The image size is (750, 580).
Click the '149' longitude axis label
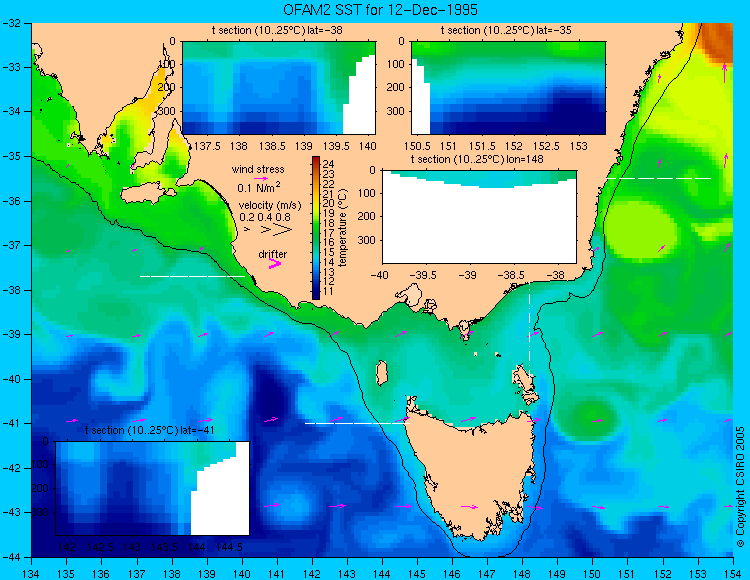[557, 574]
